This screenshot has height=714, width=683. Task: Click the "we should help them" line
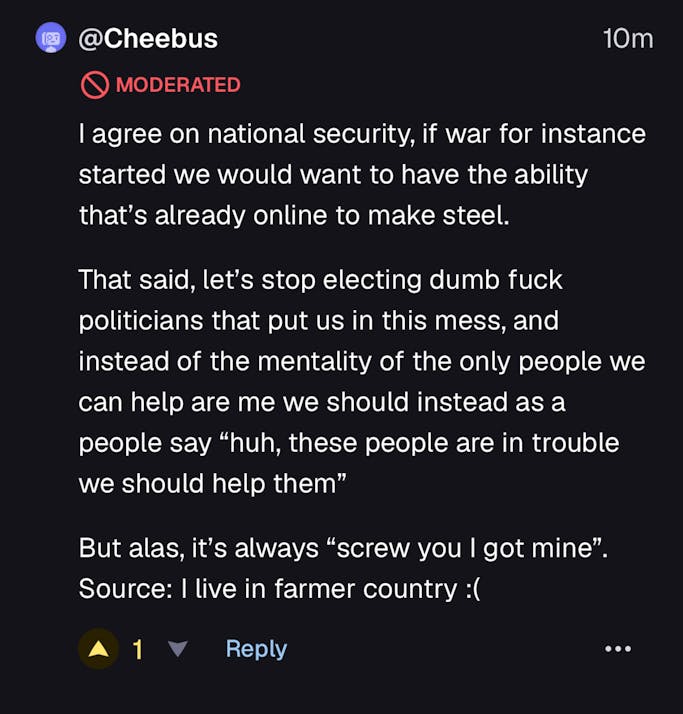click(212, 483)
